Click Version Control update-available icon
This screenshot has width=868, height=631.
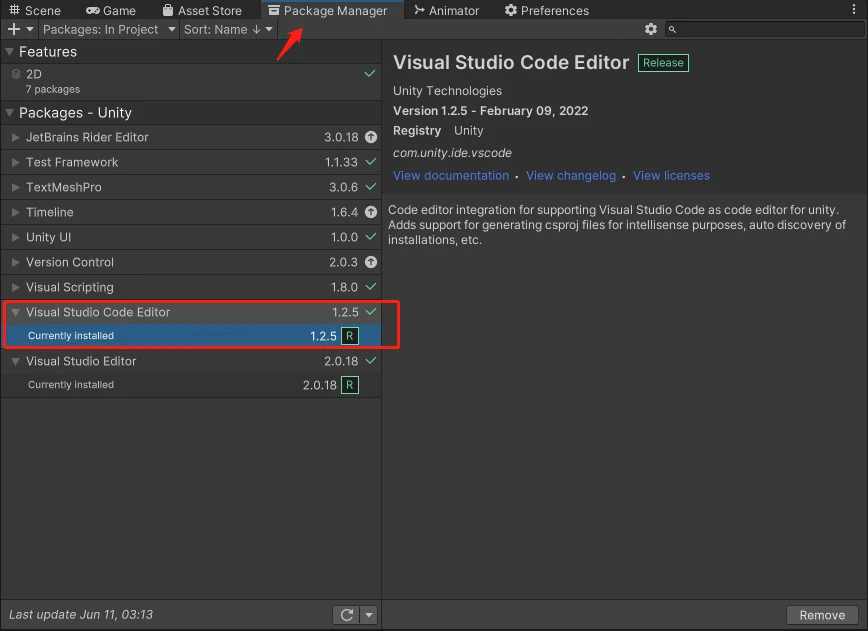[371, 262]
